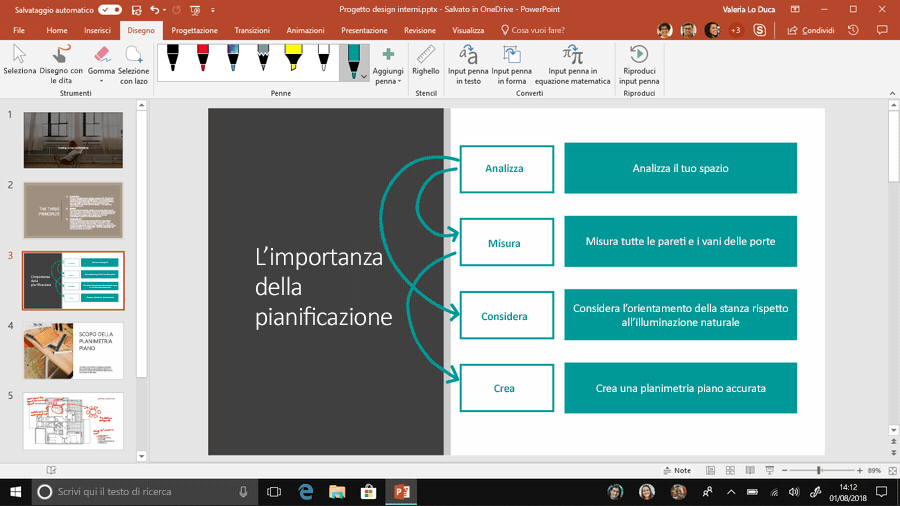
Task: Click the Analizza box on slide
Action: pos(506,169)
